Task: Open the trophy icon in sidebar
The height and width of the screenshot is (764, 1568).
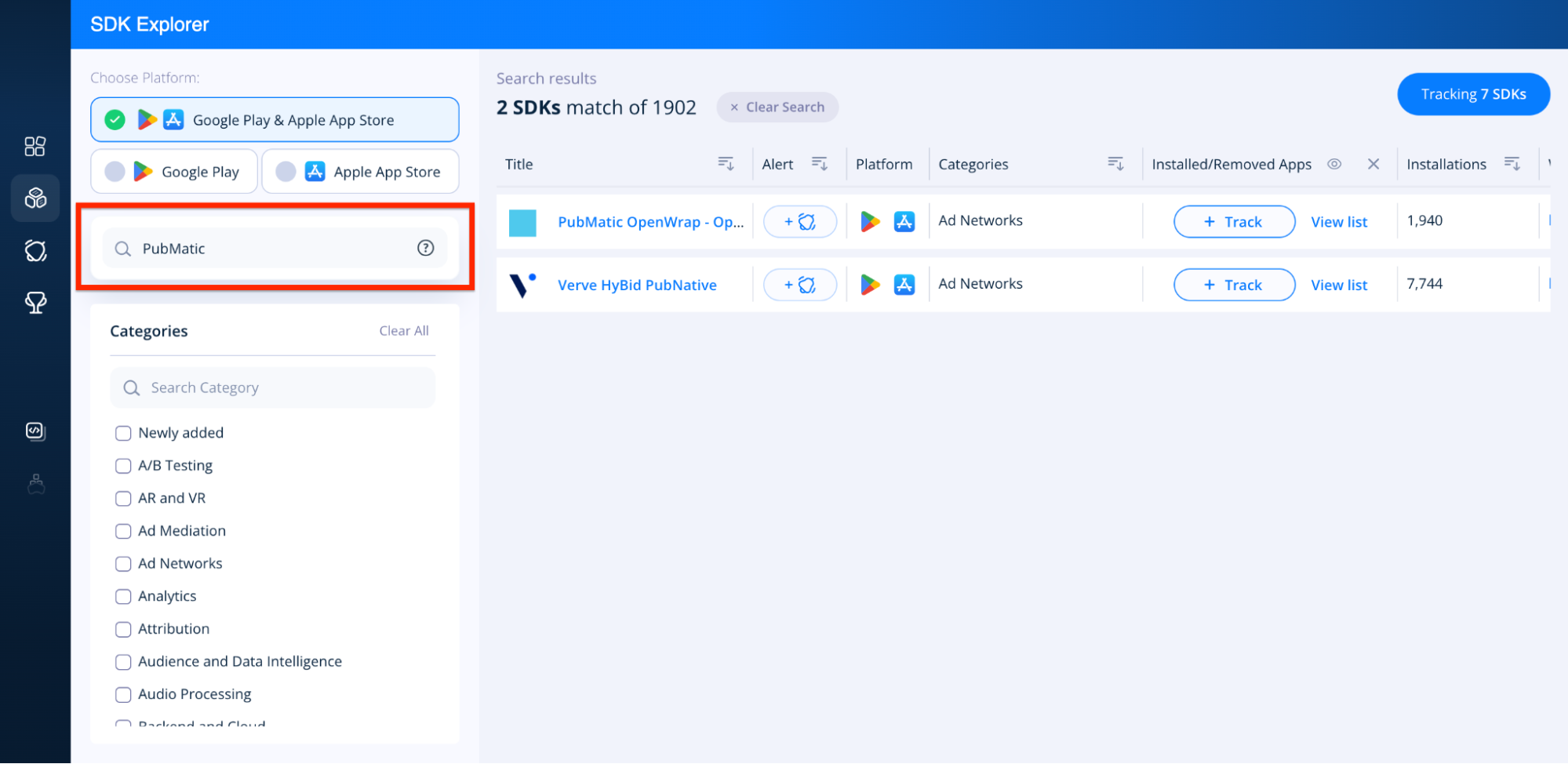Action: [35, 303]
